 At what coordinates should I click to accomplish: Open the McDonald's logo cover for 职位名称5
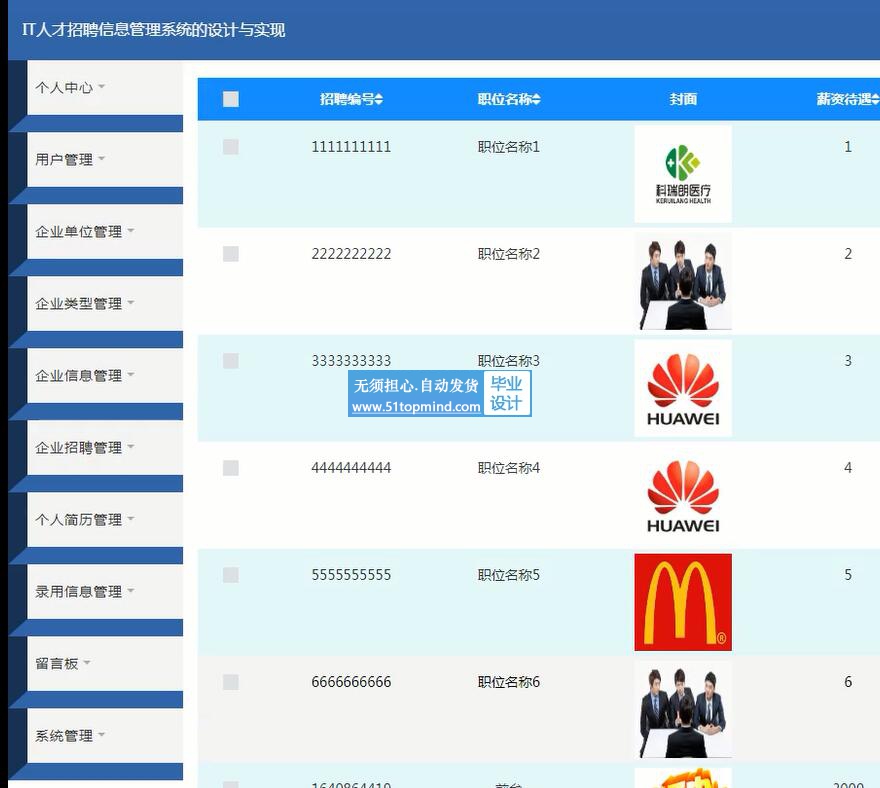pyautogui.click(x=683, y=602)
